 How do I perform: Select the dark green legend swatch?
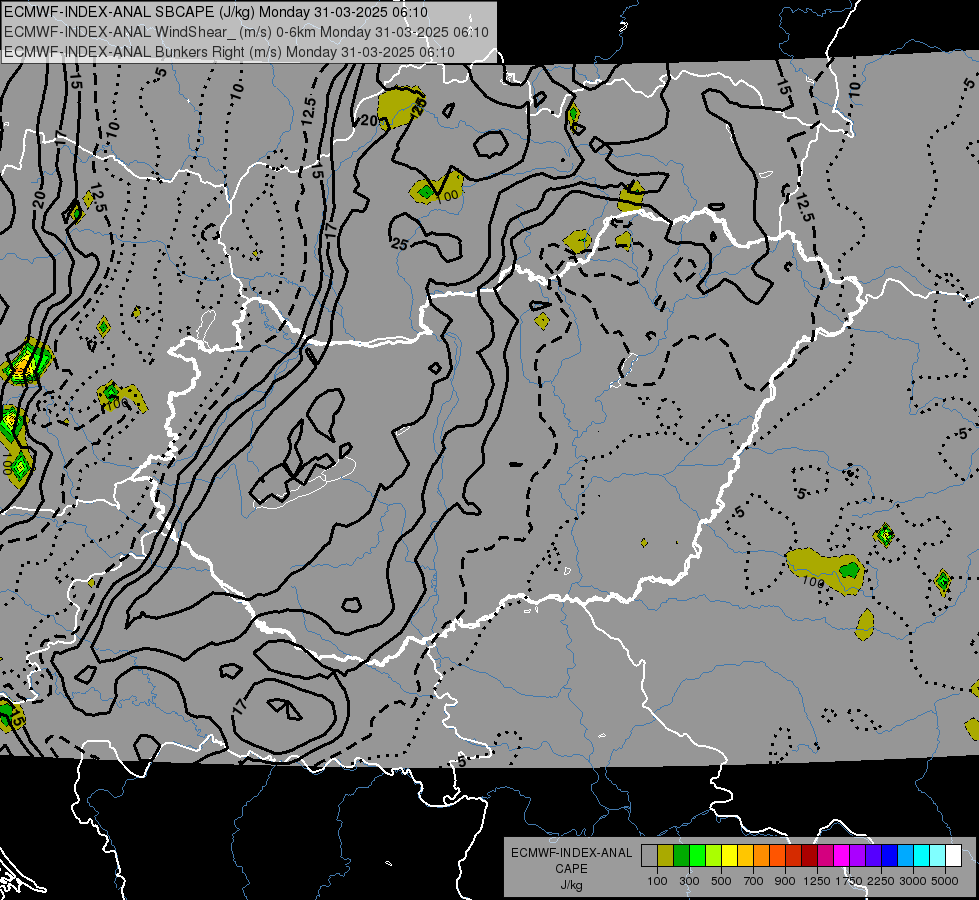pos(681,855)
